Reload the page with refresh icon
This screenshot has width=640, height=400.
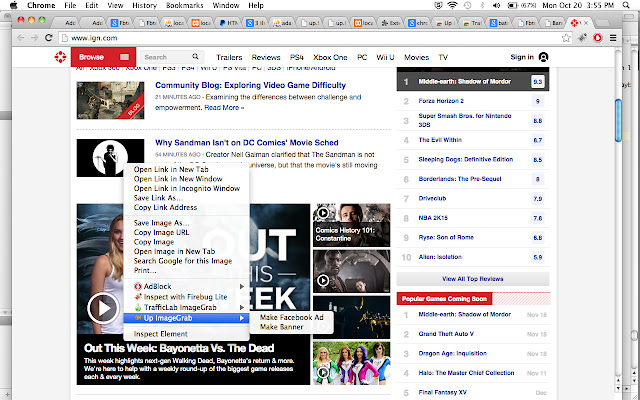click(49, 38)
